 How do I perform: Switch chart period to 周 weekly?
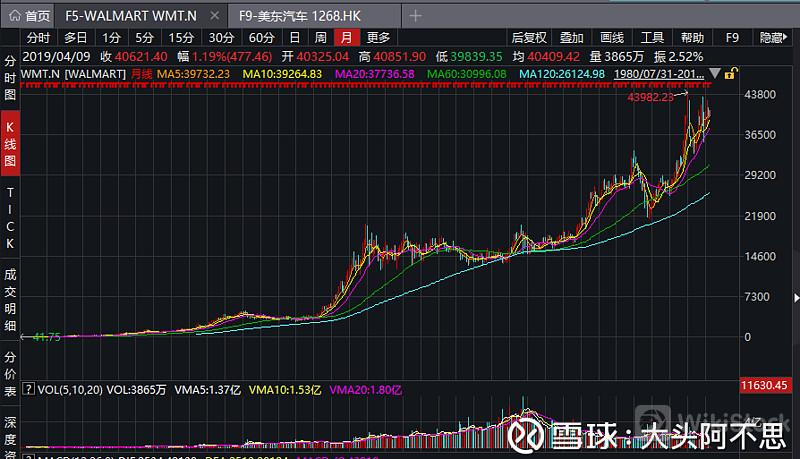[320, 38]
